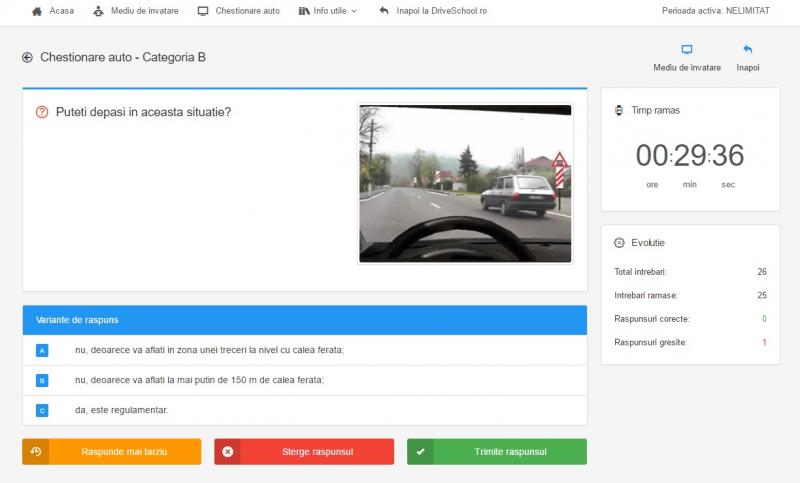Select answer A badge
Image resolution: width=800 pixels, height=483 pixels.
[42, 350]
